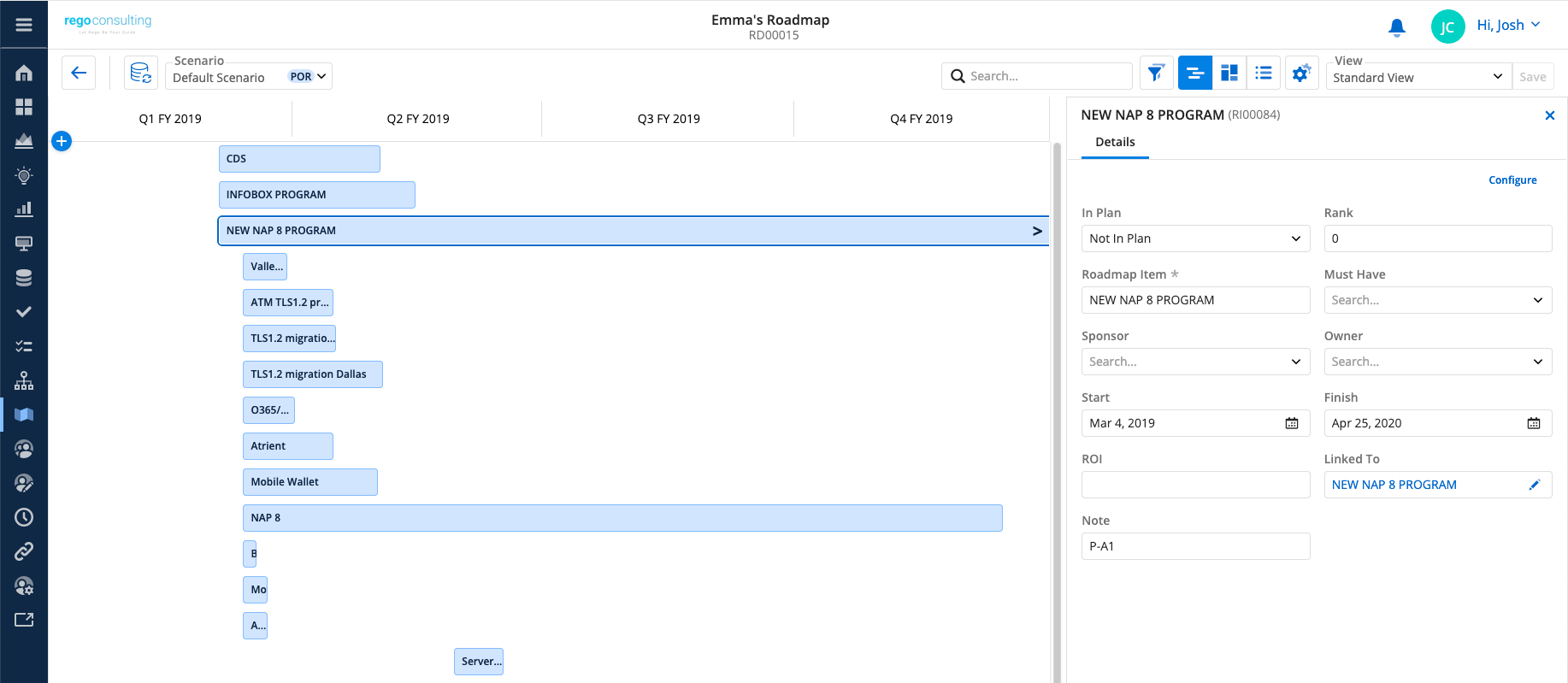Open the database stack sidebar icon
Image resolution: width=1568 pixels, height=683 pixels.
[x=24, y=278]
